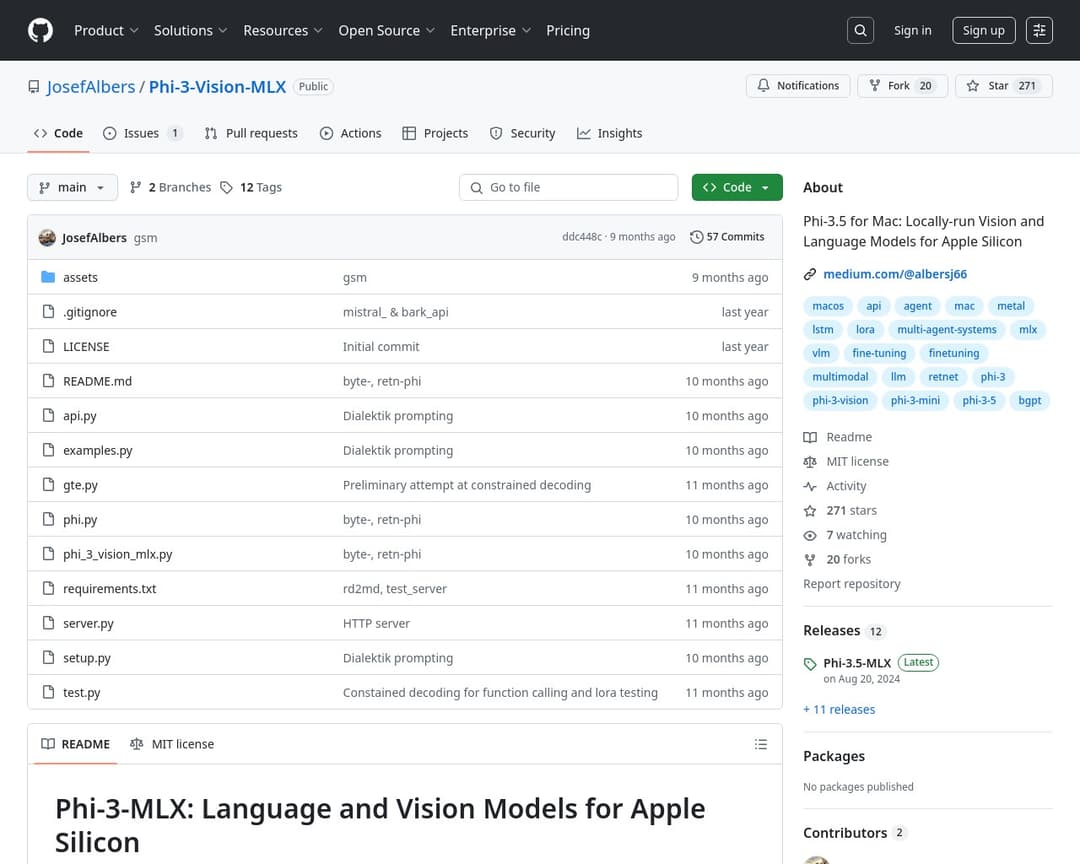Focus the Go to file search field
The height and width of the screenshot is (864, 1080).
tap(568, 187)
